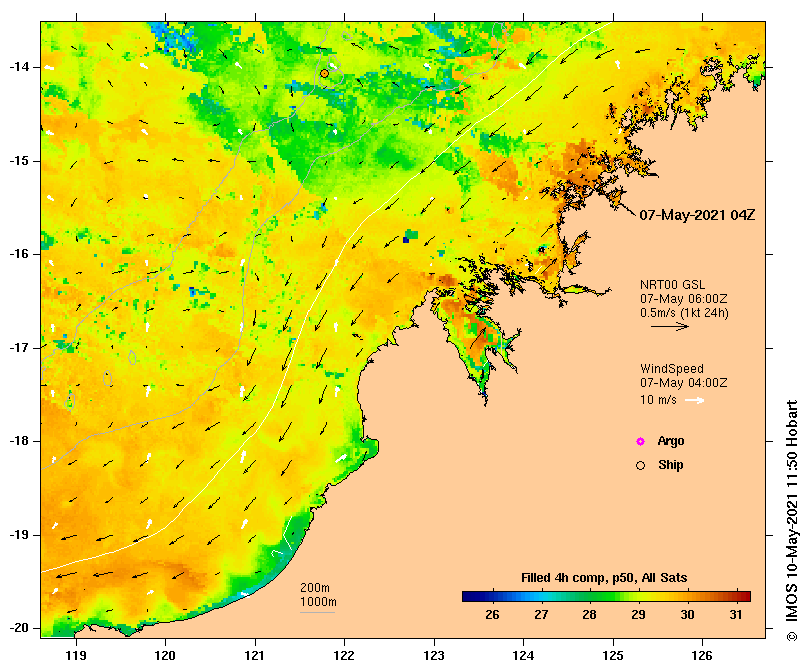This screenshot has height=672, width=809.
Task: Click the Argo legend text
Action: point(671,441)
